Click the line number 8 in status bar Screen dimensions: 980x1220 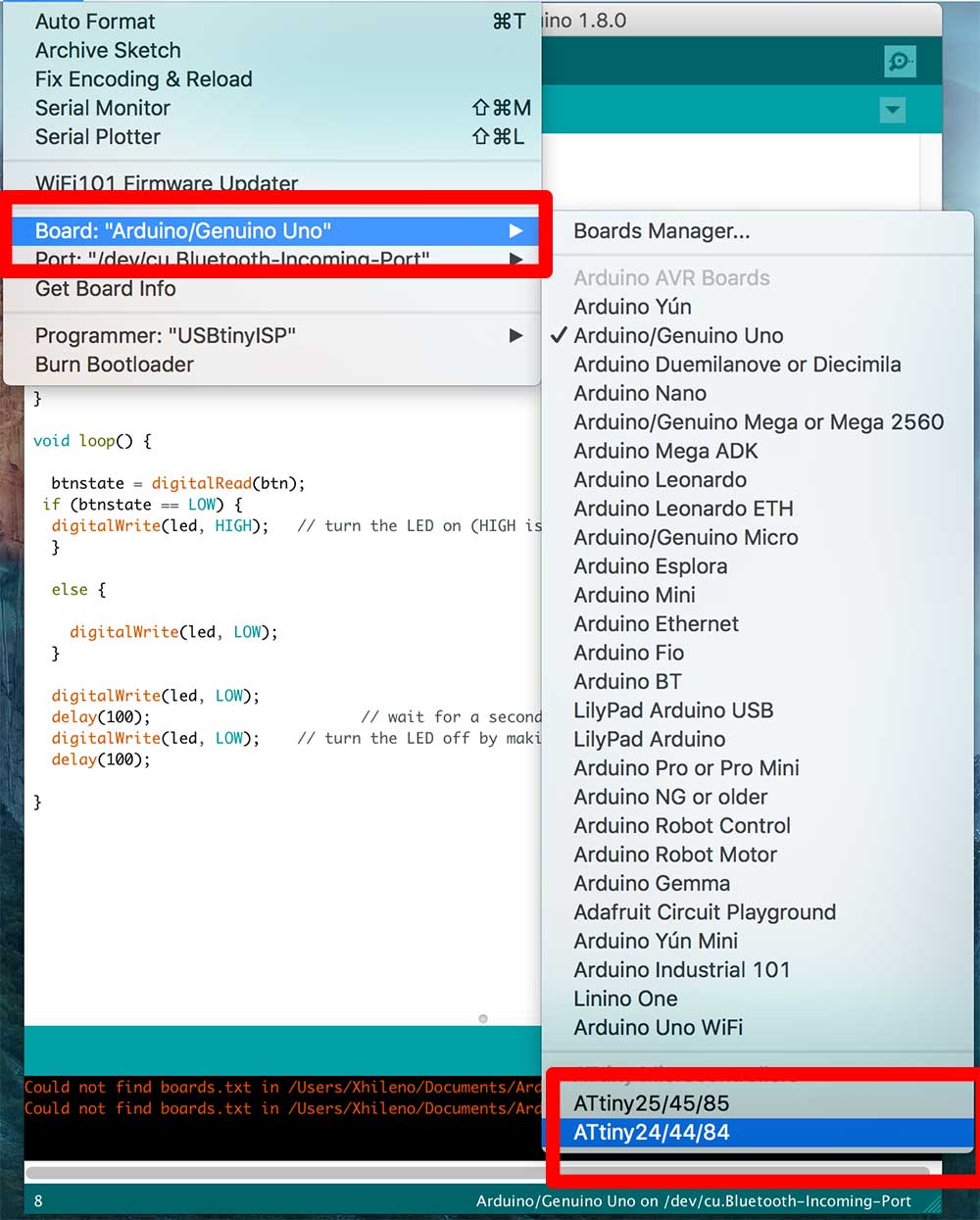tap(38, 1201)
